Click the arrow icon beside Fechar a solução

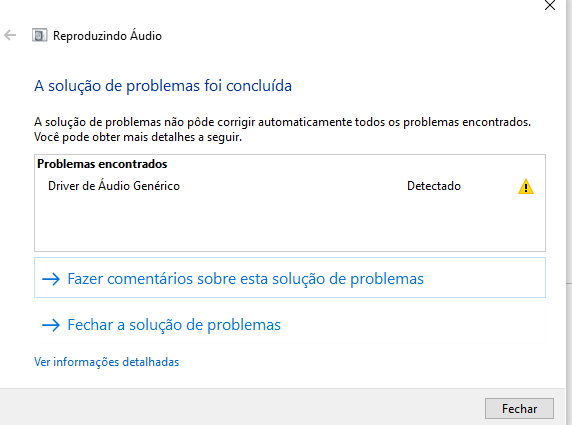(51, 325)
